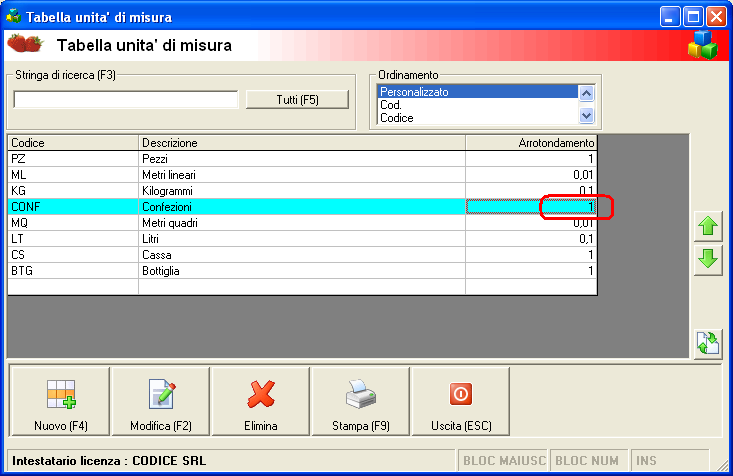Select the Kilogrammi description cell
This screenshot has width=733, height=476.
(302, 191)
